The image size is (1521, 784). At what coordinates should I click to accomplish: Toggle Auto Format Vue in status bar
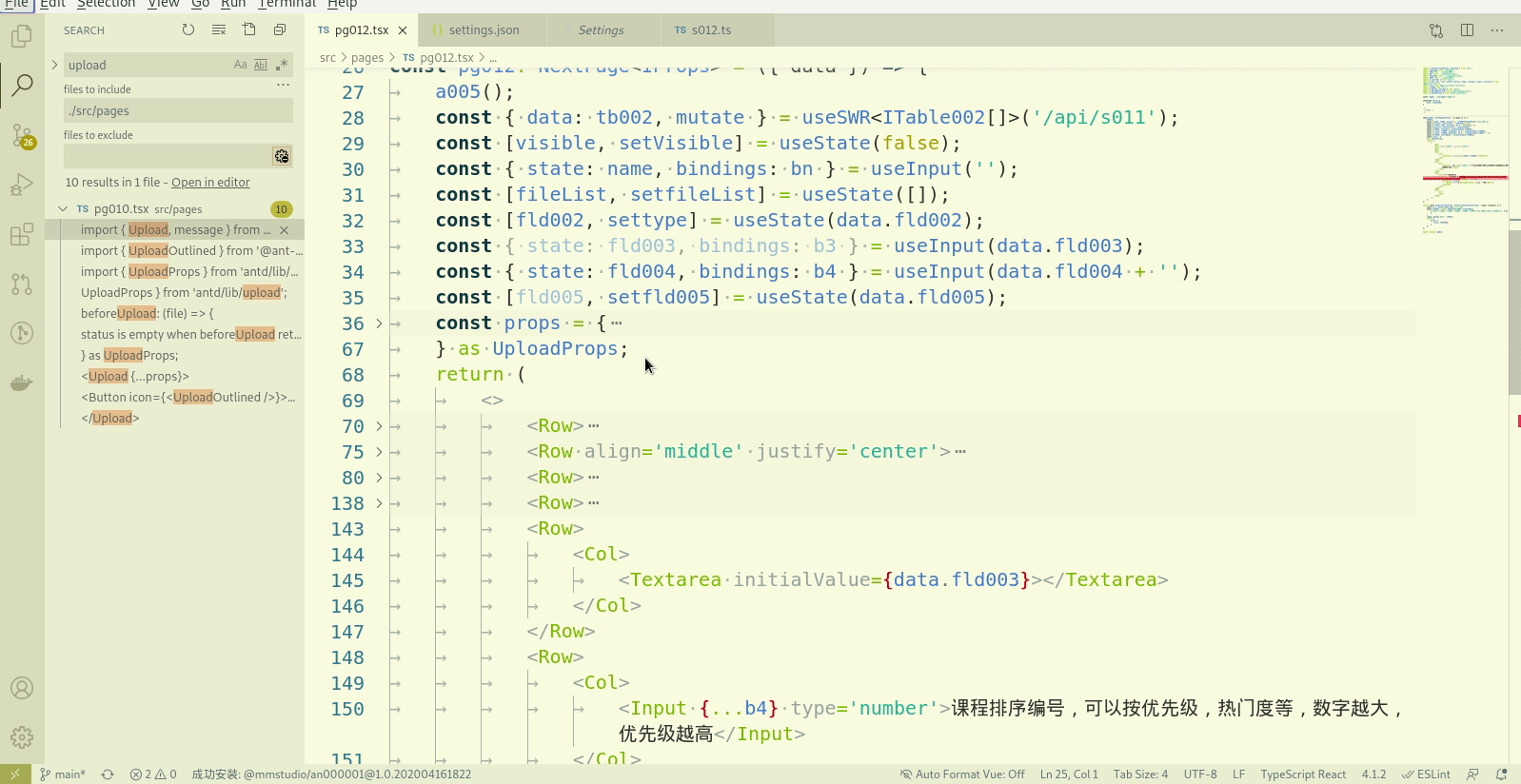pyautogui.click(x=962, y=774)
